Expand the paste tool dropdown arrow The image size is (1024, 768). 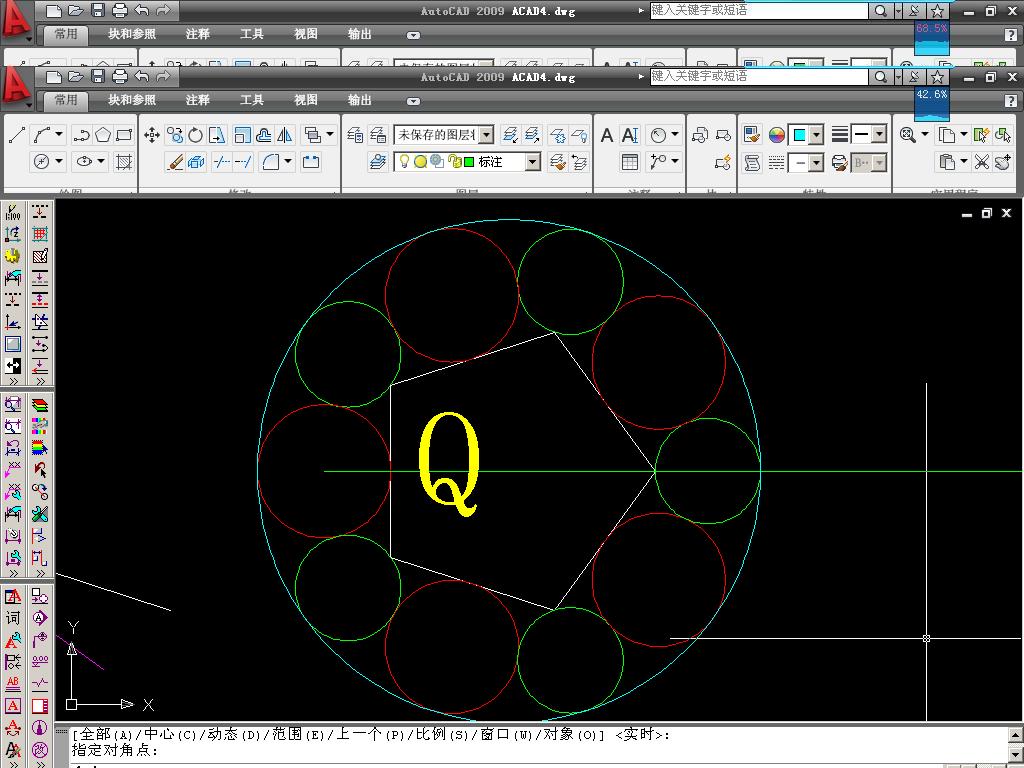tap(963, 161)
